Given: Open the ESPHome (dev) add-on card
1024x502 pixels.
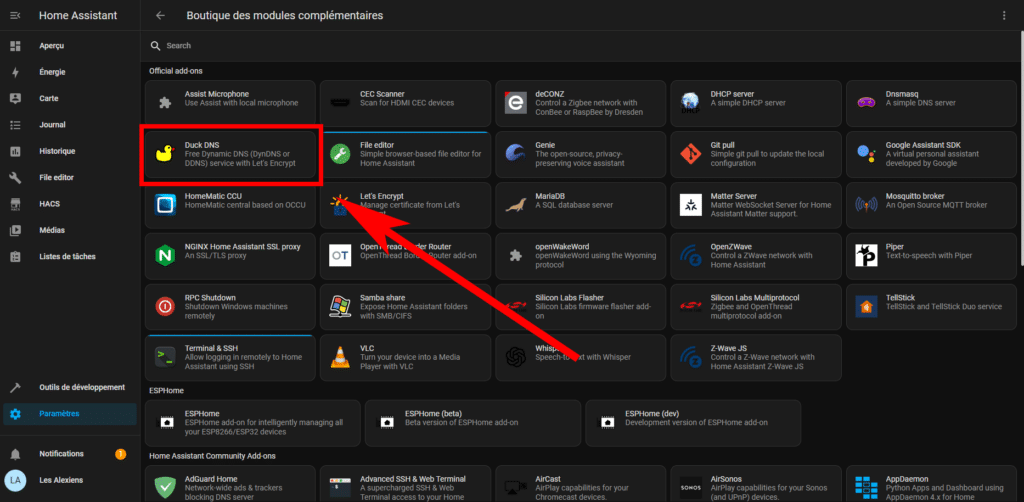Looking at the screenshot, I should coord(693,423).
